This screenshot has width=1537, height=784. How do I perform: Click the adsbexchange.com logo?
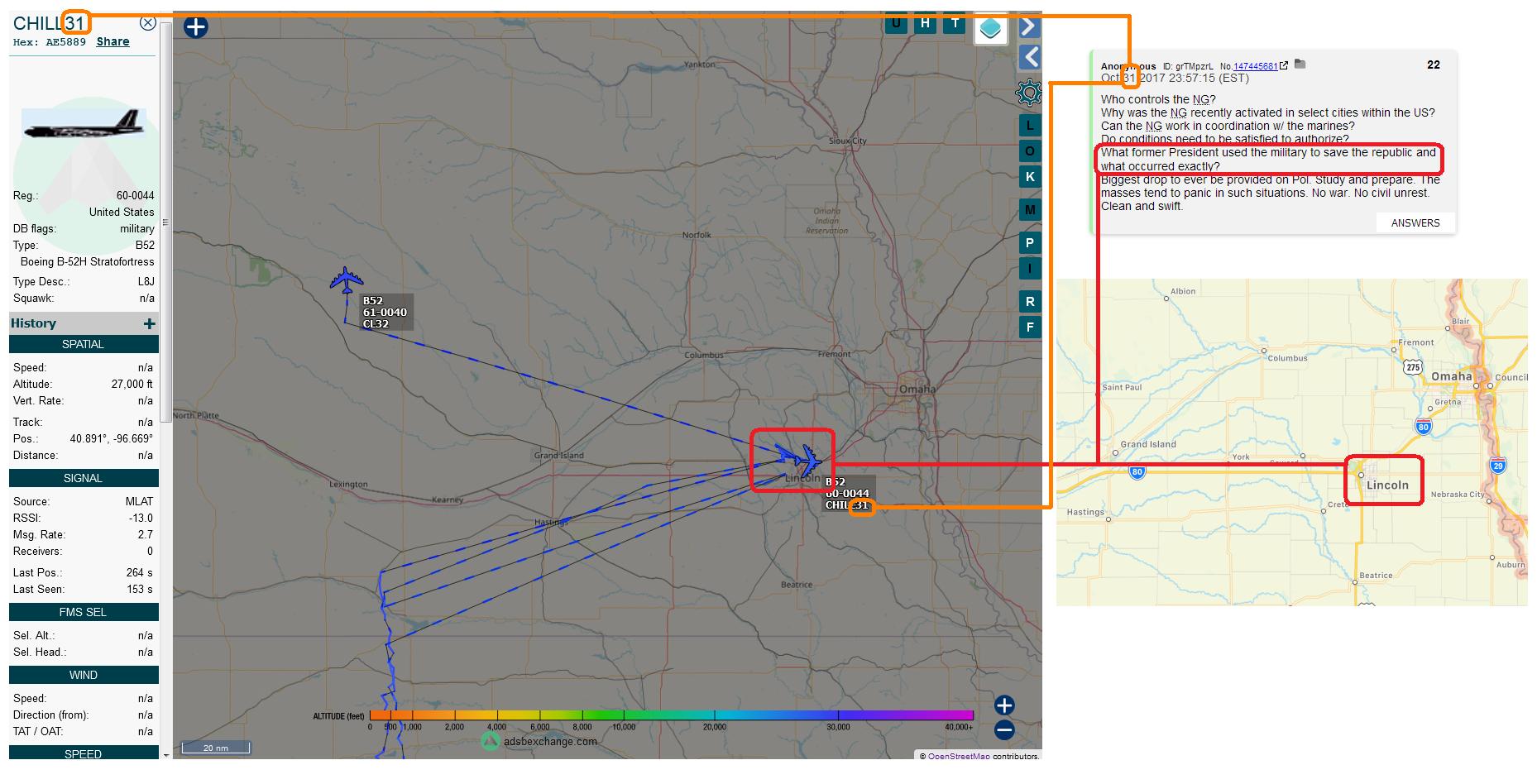pos(539,741)
